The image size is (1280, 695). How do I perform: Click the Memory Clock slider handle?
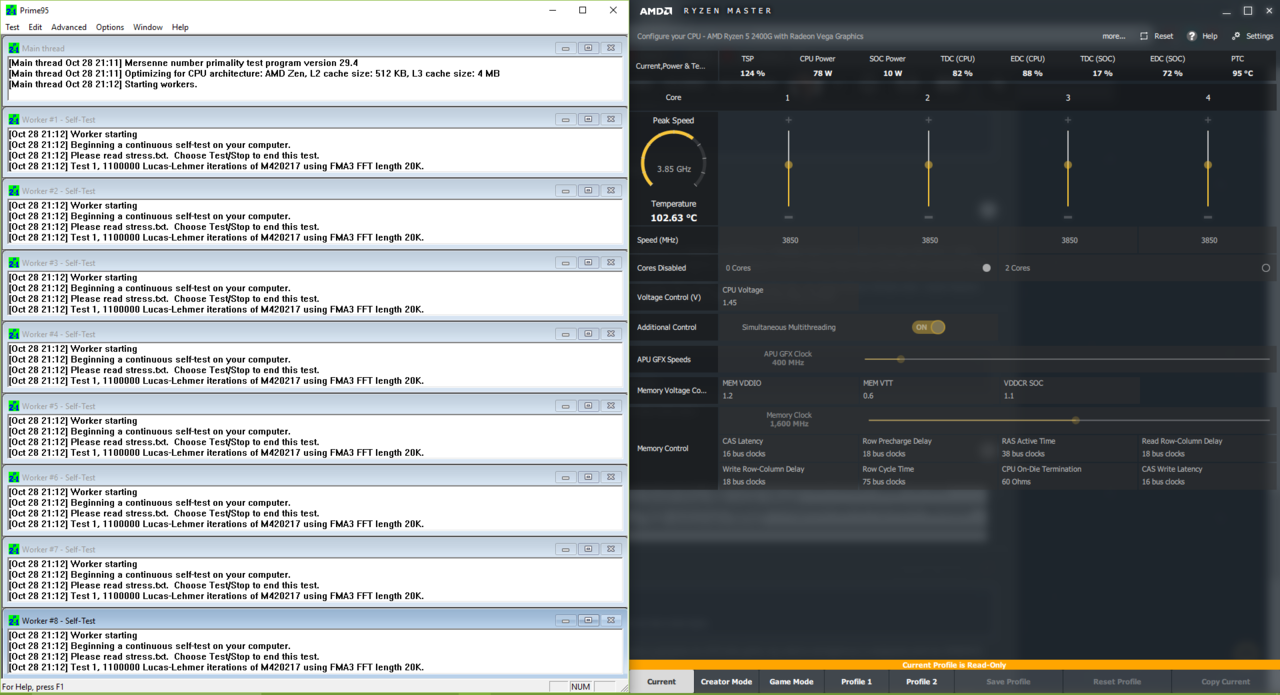[1076, 420]
